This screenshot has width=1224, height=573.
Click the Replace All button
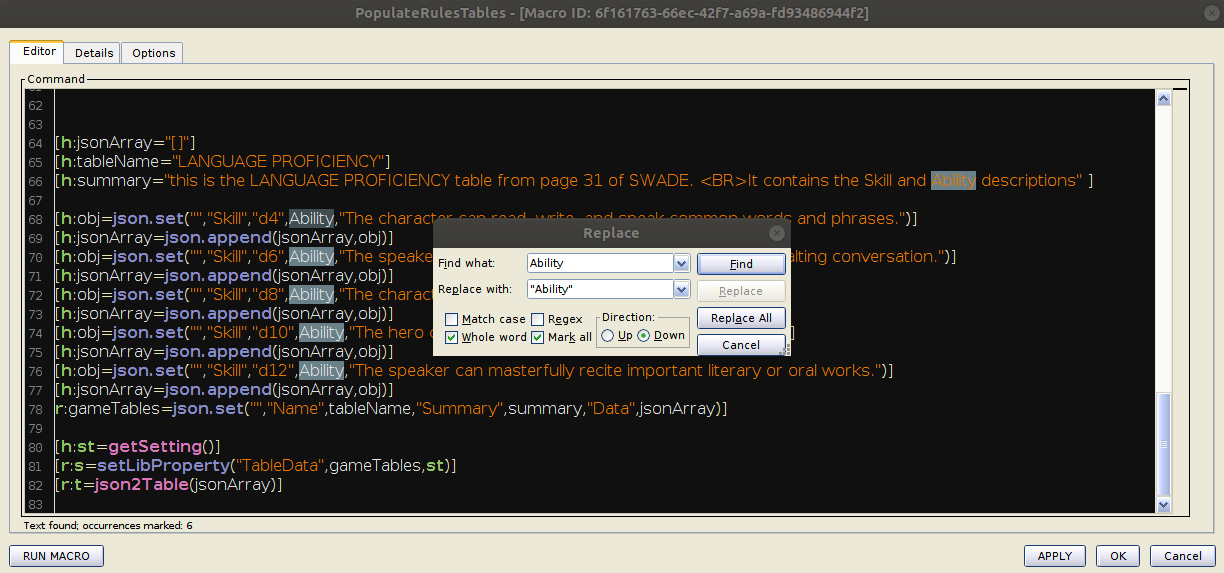click(x=741, y=318)
